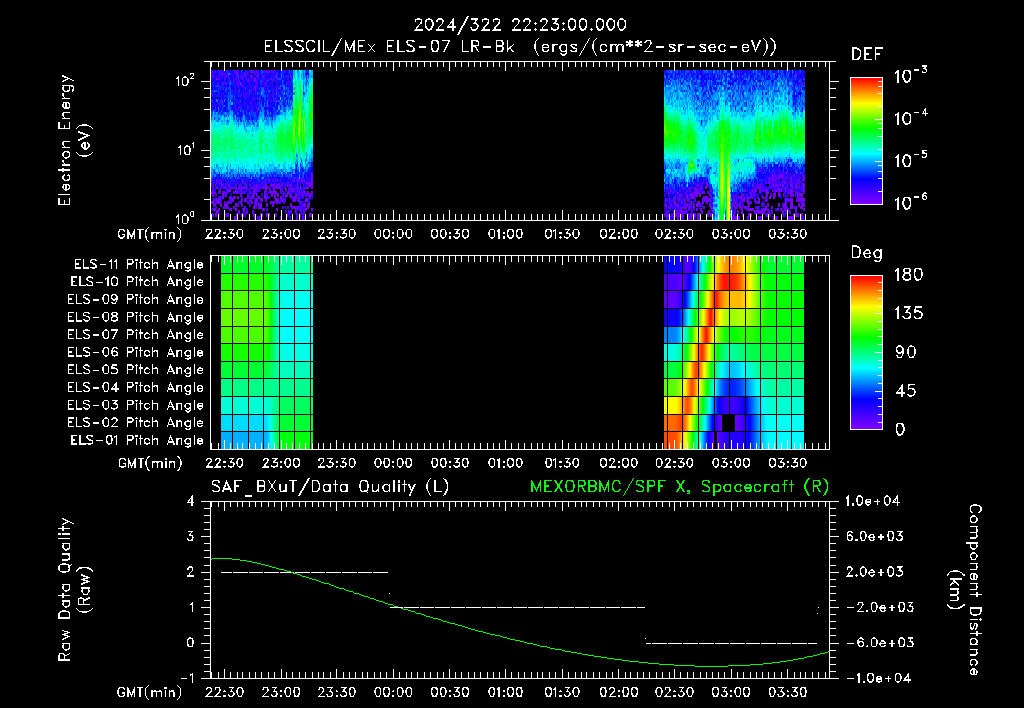Click the GMT(min) label under the top plot
1024x708 pixels.
[150, 234]
